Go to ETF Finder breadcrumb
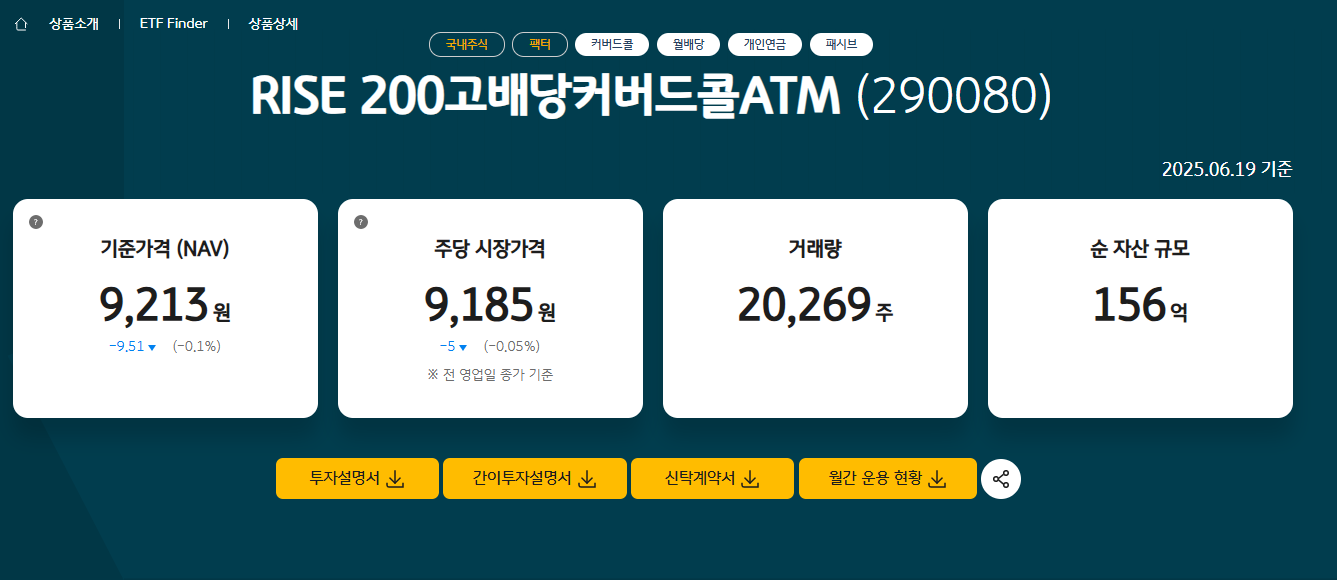Screen dimensions: 1337x580 coord(174,24)
